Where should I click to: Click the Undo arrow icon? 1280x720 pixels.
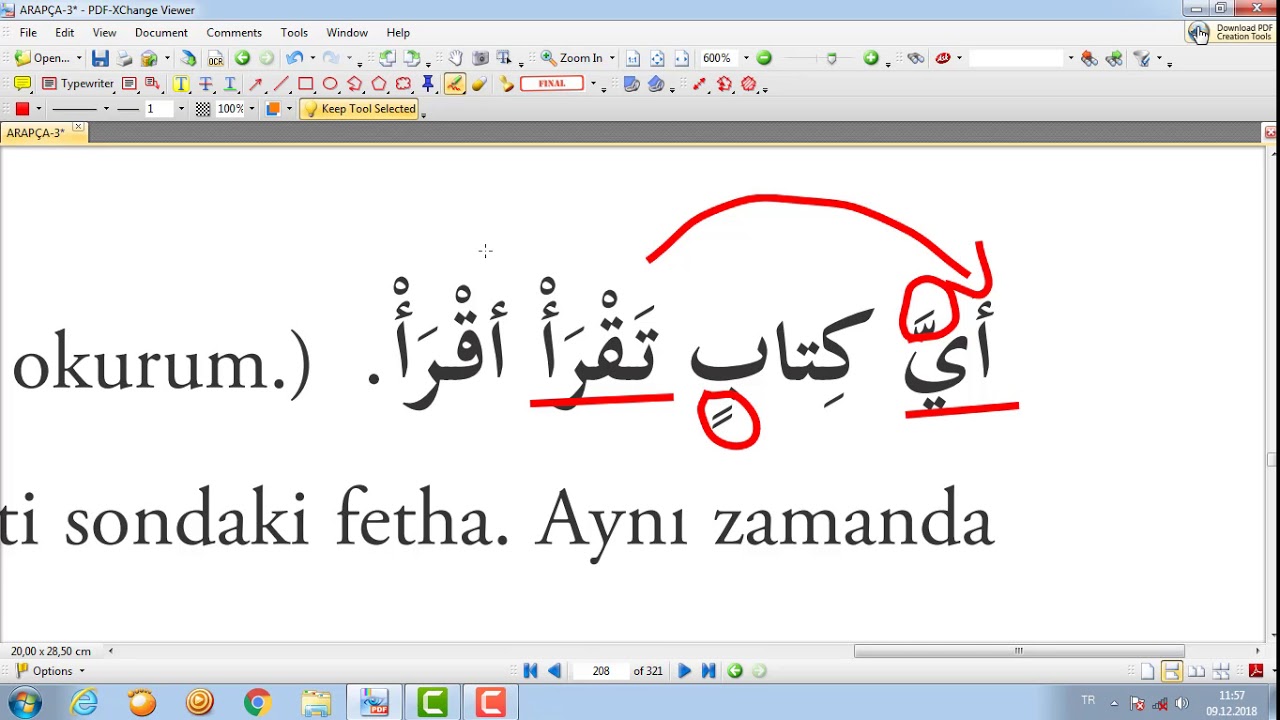pyautogui.click(x=294, y=58)
